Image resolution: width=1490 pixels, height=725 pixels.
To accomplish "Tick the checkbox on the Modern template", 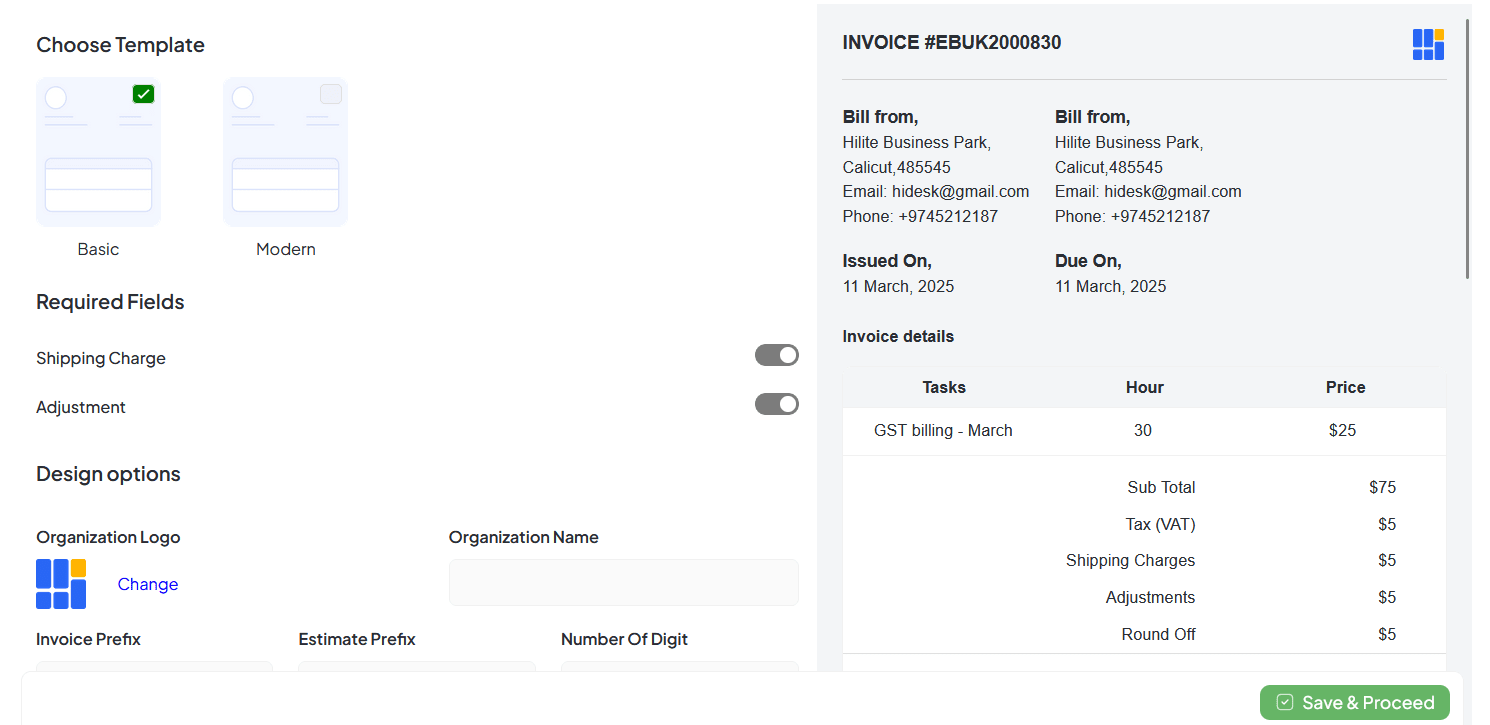I will pos(330,94).
